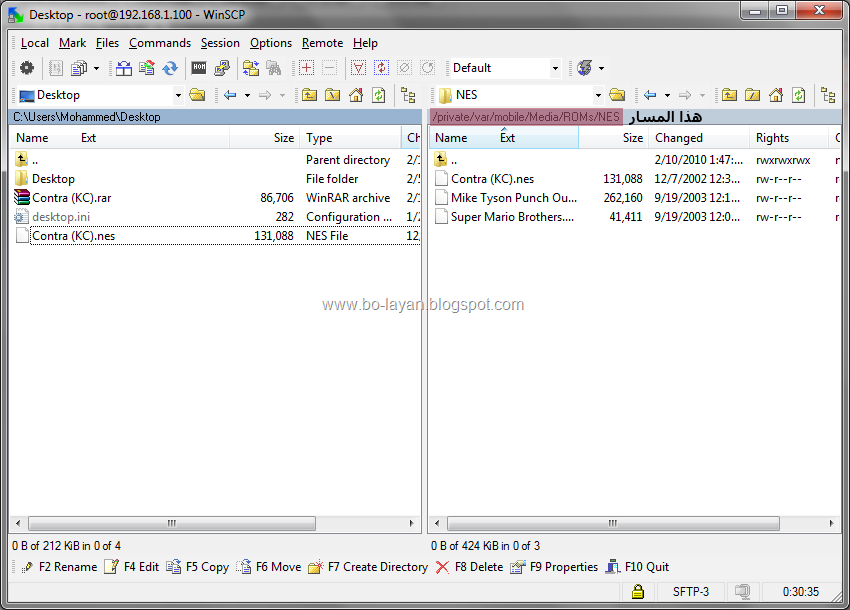The width and height of the screenshot is (850, 610).
Task: Sort remote panel by Rights column
Action: point(790,138)
